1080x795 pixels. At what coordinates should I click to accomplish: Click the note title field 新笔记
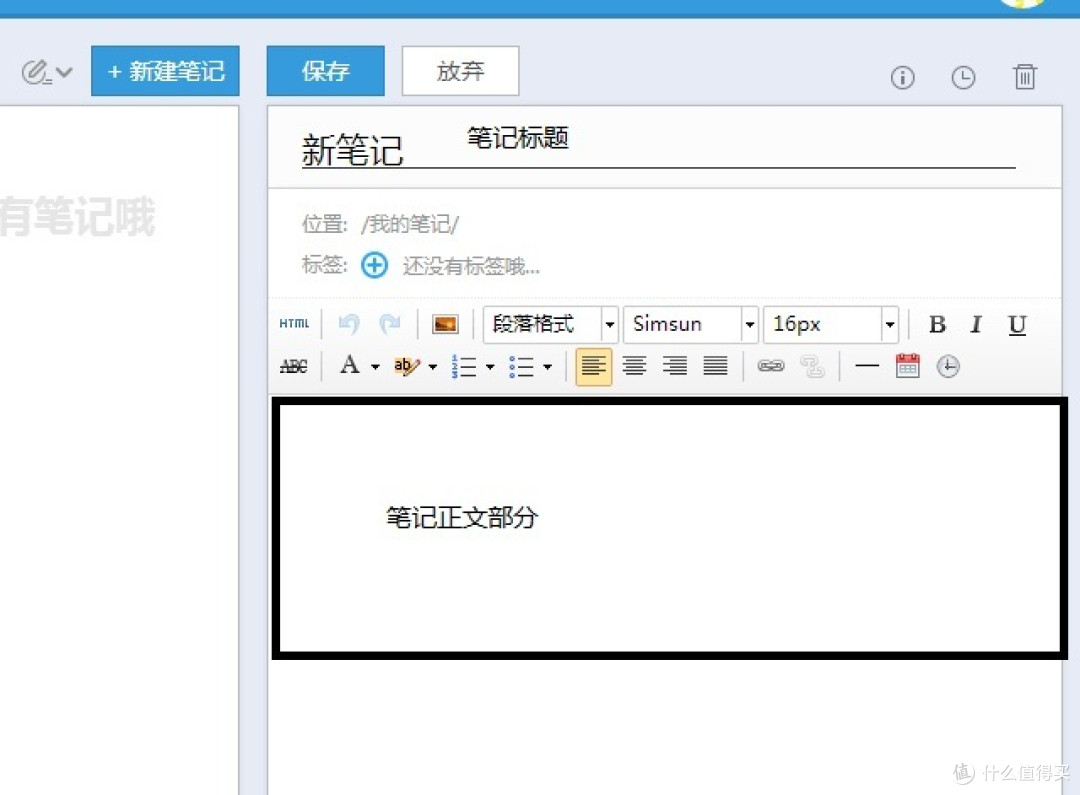658,149
